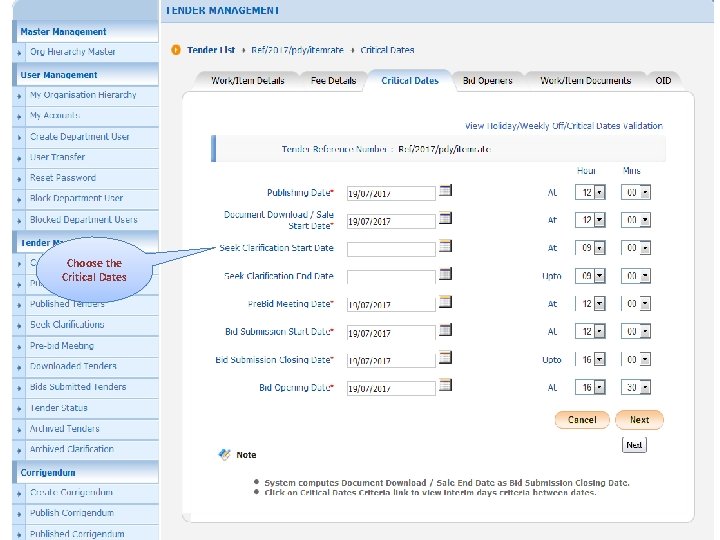Select the Critical Dates tab

coord(410,80)
